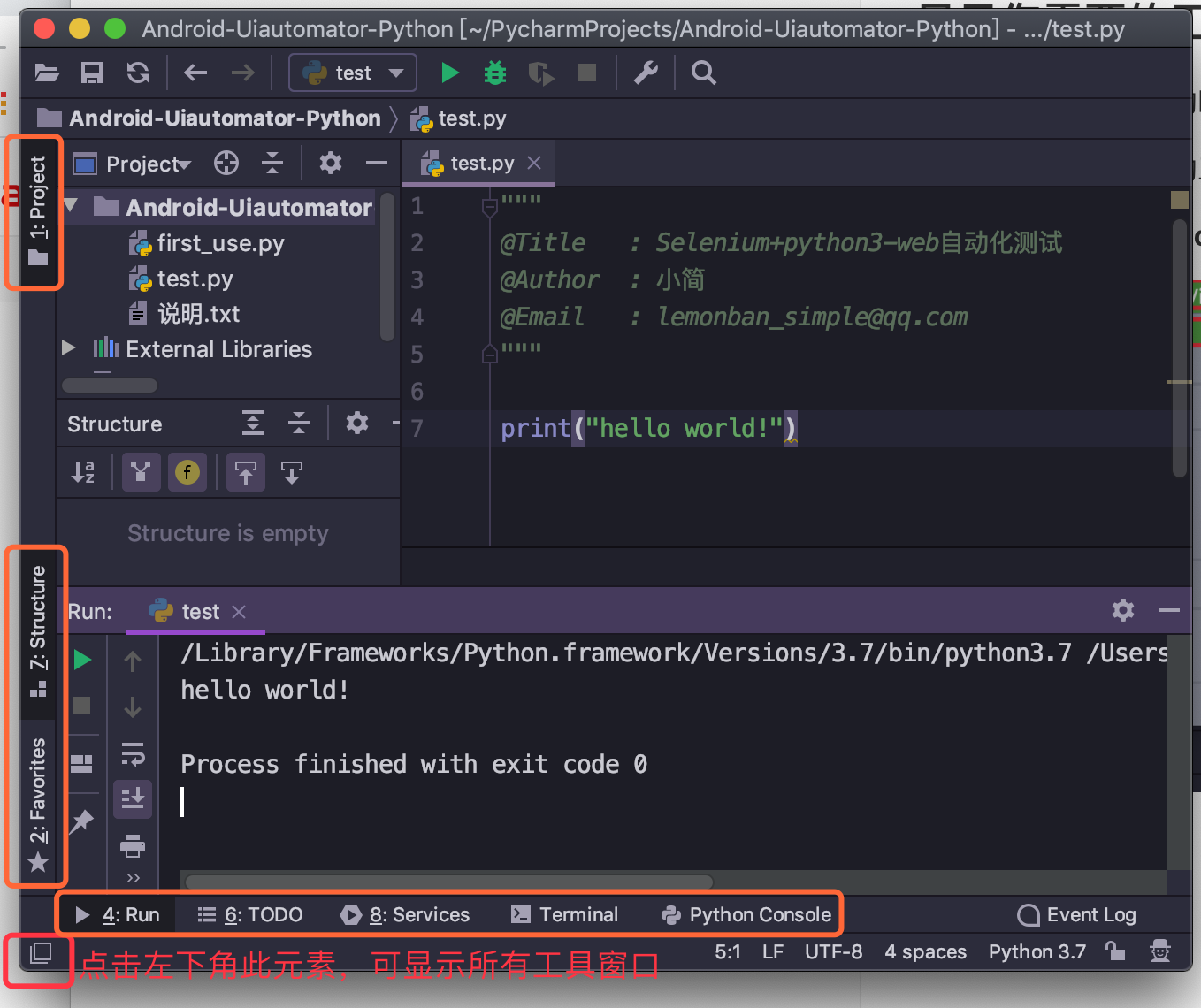Viewport: 1201px width, 1008px height.
Task: Click the horizontal scrollbar in run console
Action: [x=449, y=881]
